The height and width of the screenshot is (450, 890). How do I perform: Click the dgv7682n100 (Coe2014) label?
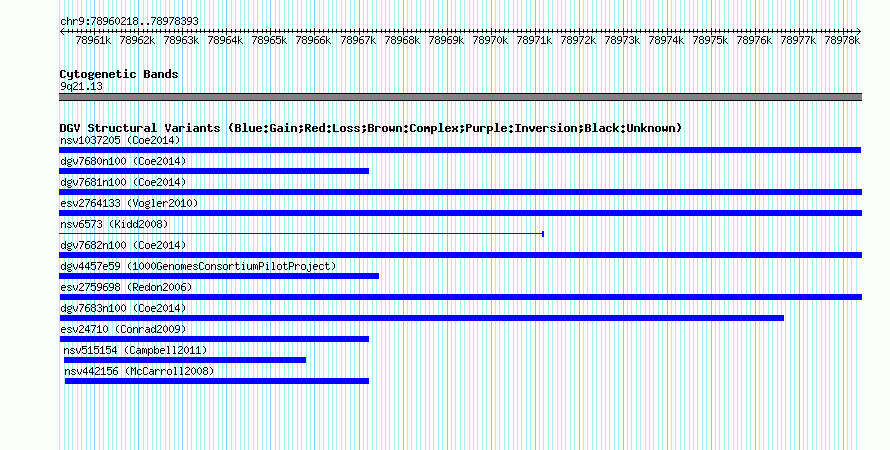pyautogui.click(x=123, y=245)
